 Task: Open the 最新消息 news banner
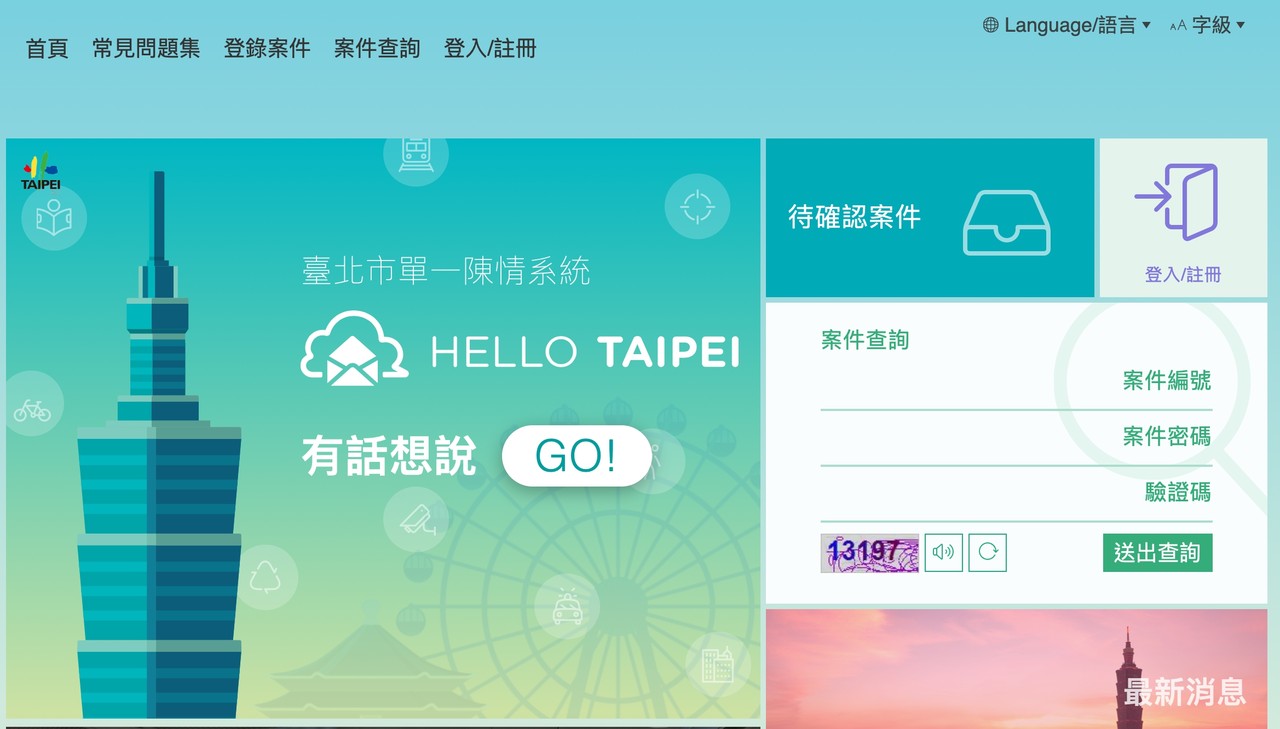[1016, 668]
